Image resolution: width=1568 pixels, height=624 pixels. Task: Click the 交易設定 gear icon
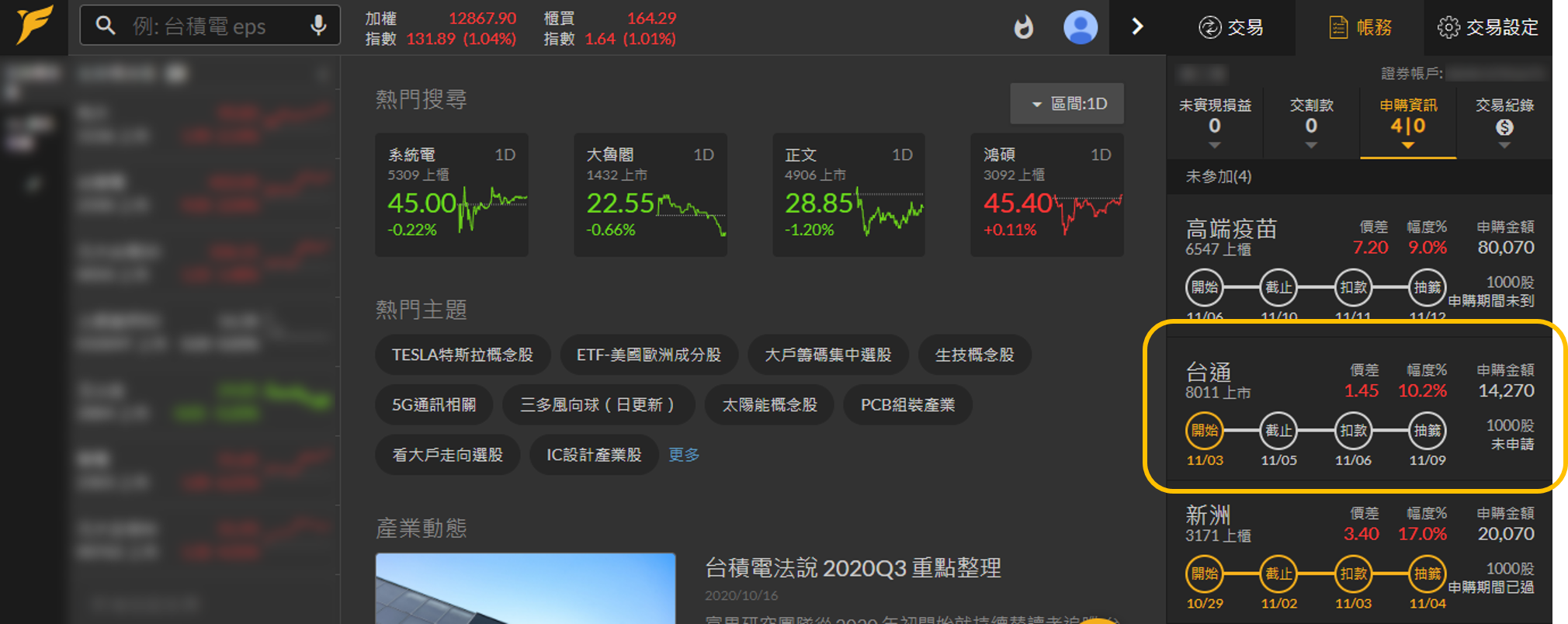coord(1448,27)
